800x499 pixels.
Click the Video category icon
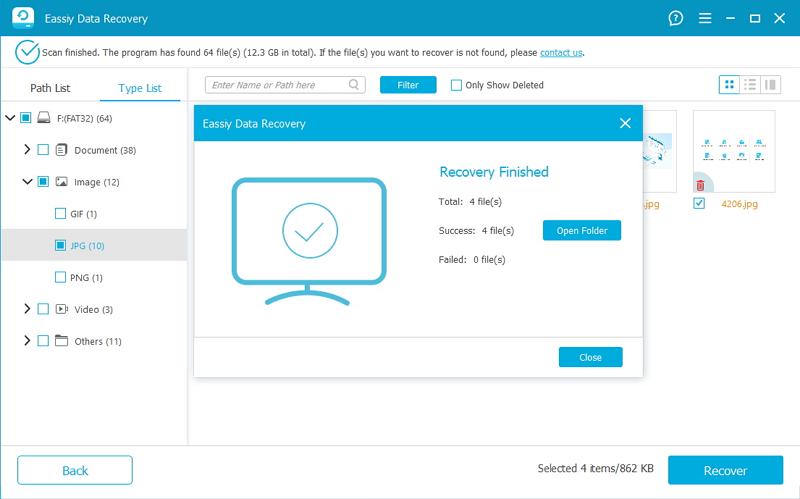[62, 309]
